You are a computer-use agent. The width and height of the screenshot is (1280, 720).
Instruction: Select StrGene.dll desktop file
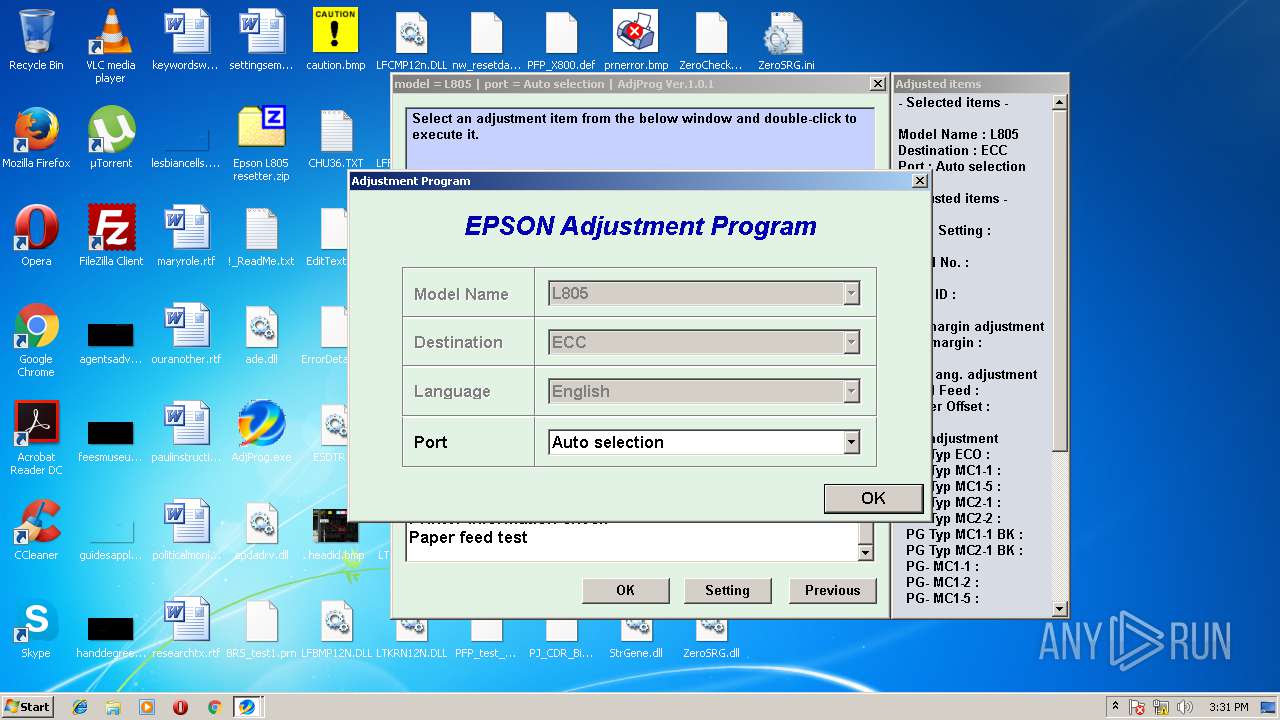[x=636, y=641]
